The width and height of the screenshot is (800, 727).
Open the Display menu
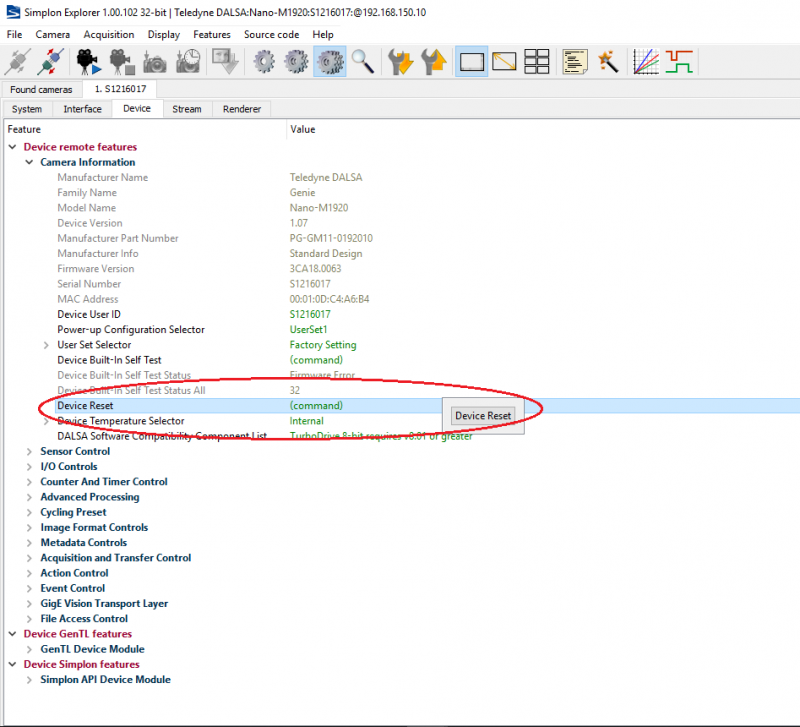[x=164, y=35]
